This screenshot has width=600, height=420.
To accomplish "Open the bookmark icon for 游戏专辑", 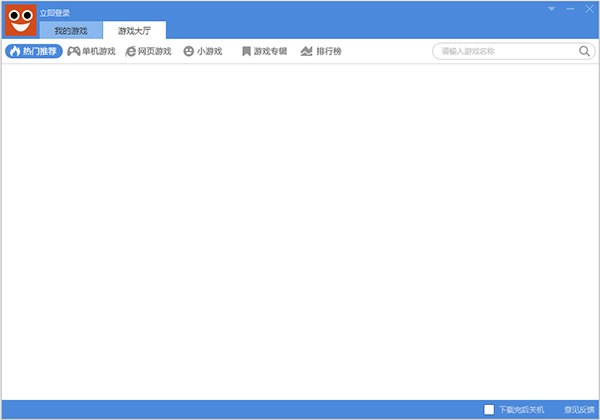I will 246,51.
